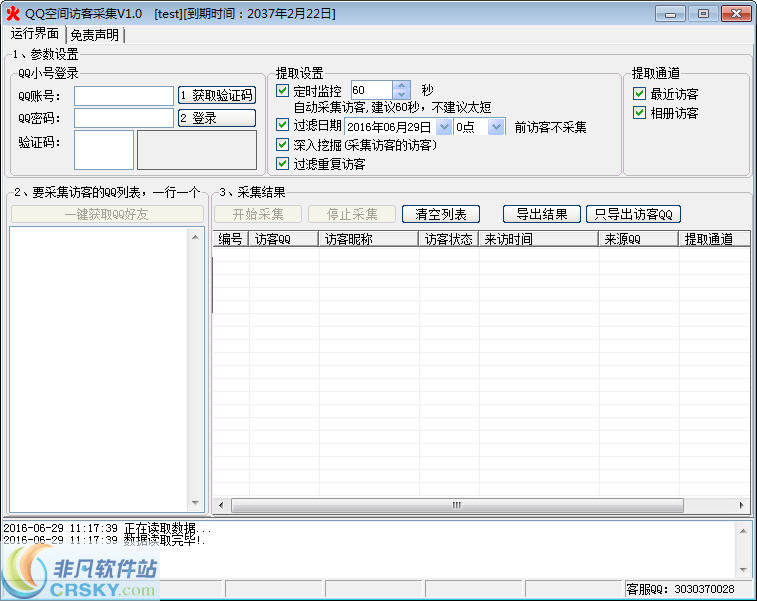The width and height of the screenshot is (757, 601).
Task: Click the 只导出访客QQ button
Action: coord(633,214)
